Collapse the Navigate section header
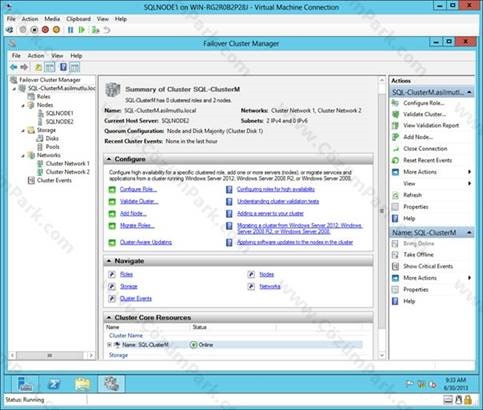The height and width of the screenshot is (410, 483). [109, 261]
